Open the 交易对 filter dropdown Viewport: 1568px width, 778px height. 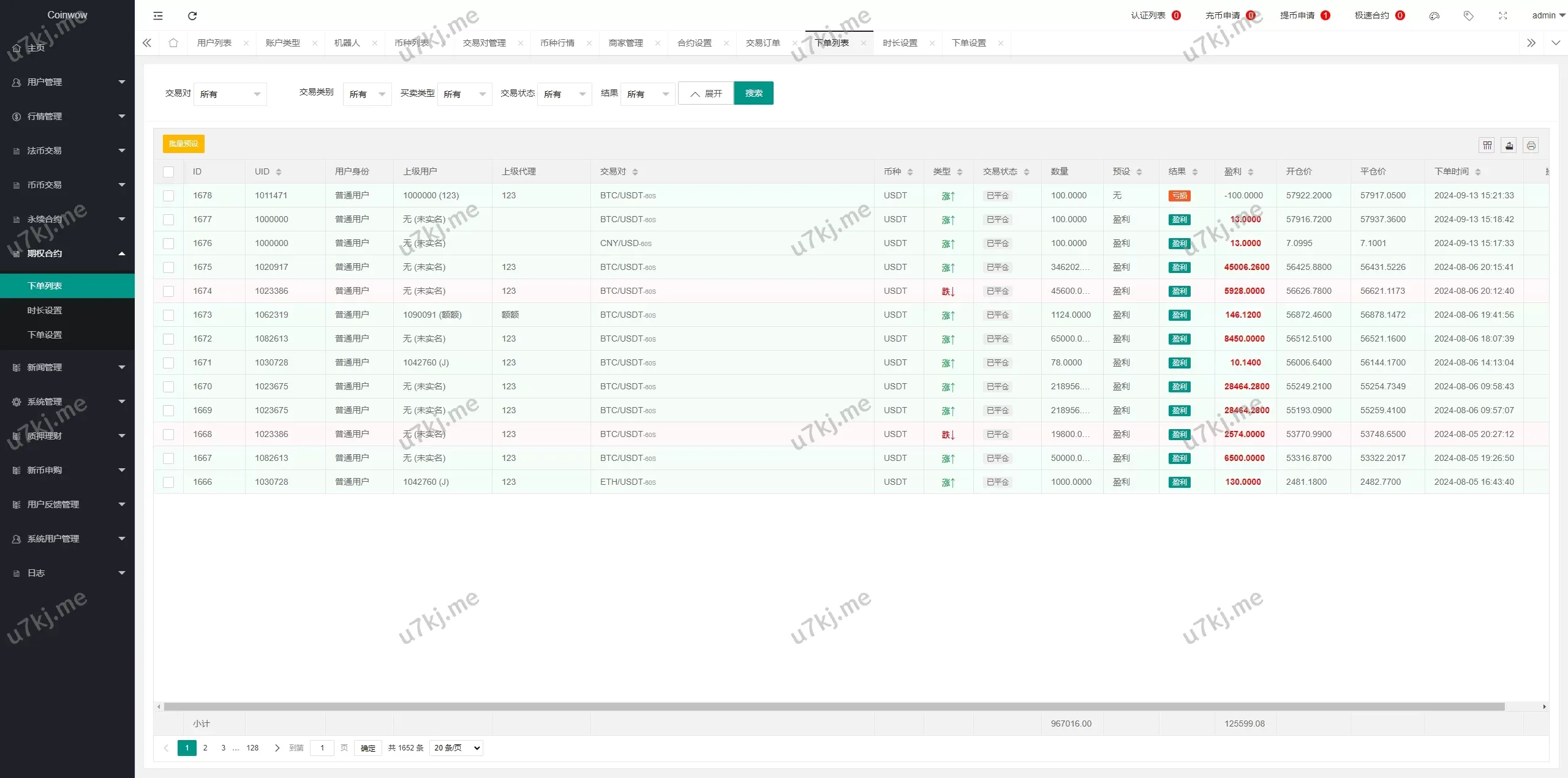point(230,94)
